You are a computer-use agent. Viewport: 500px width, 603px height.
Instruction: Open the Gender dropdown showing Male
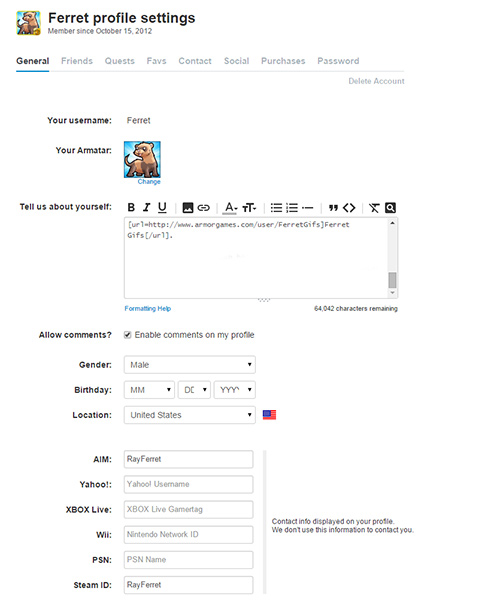pyautogui.click(x=190, y=365)
